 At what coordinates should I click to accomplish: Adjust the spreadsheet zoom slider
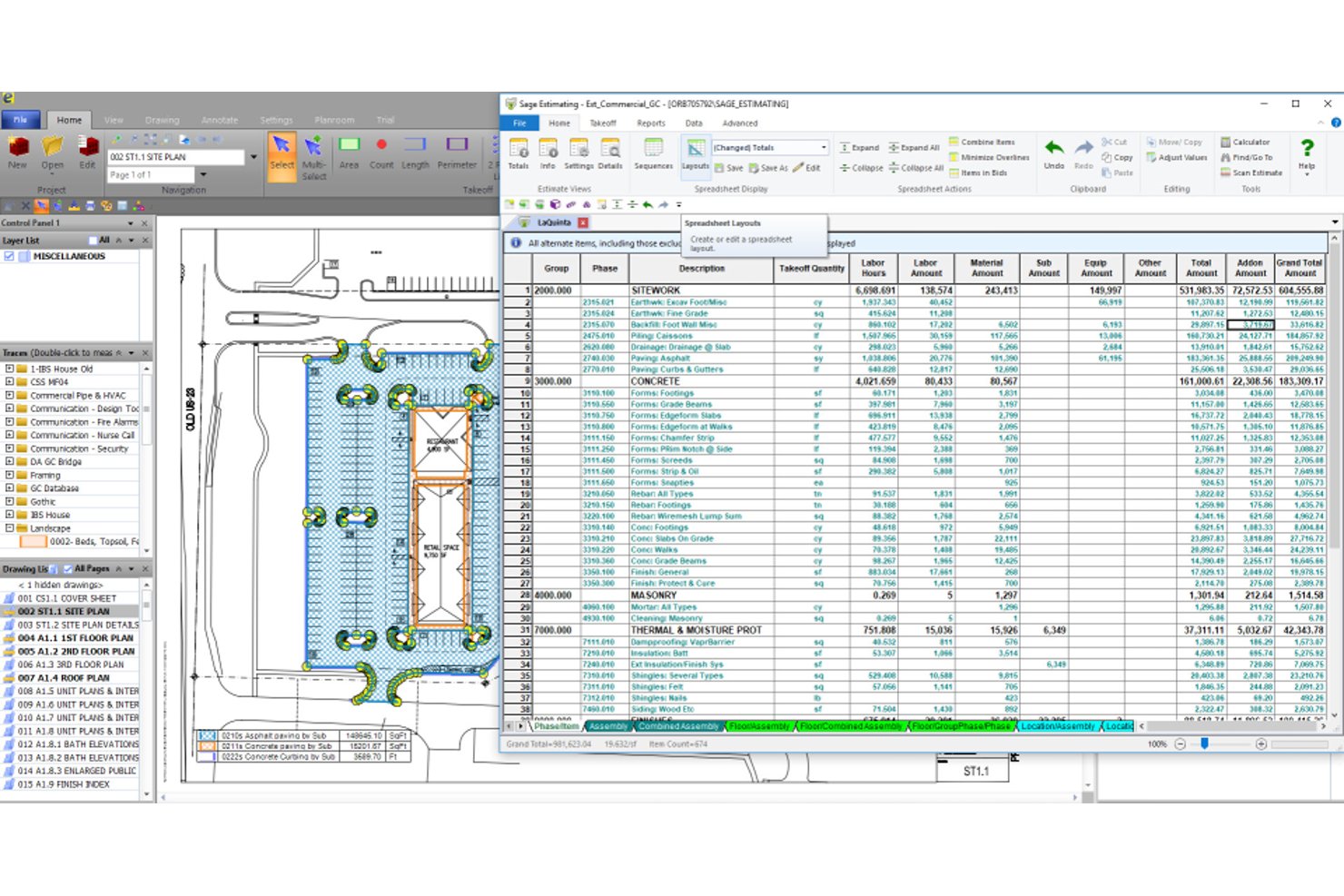click(x=1205, y=743)
